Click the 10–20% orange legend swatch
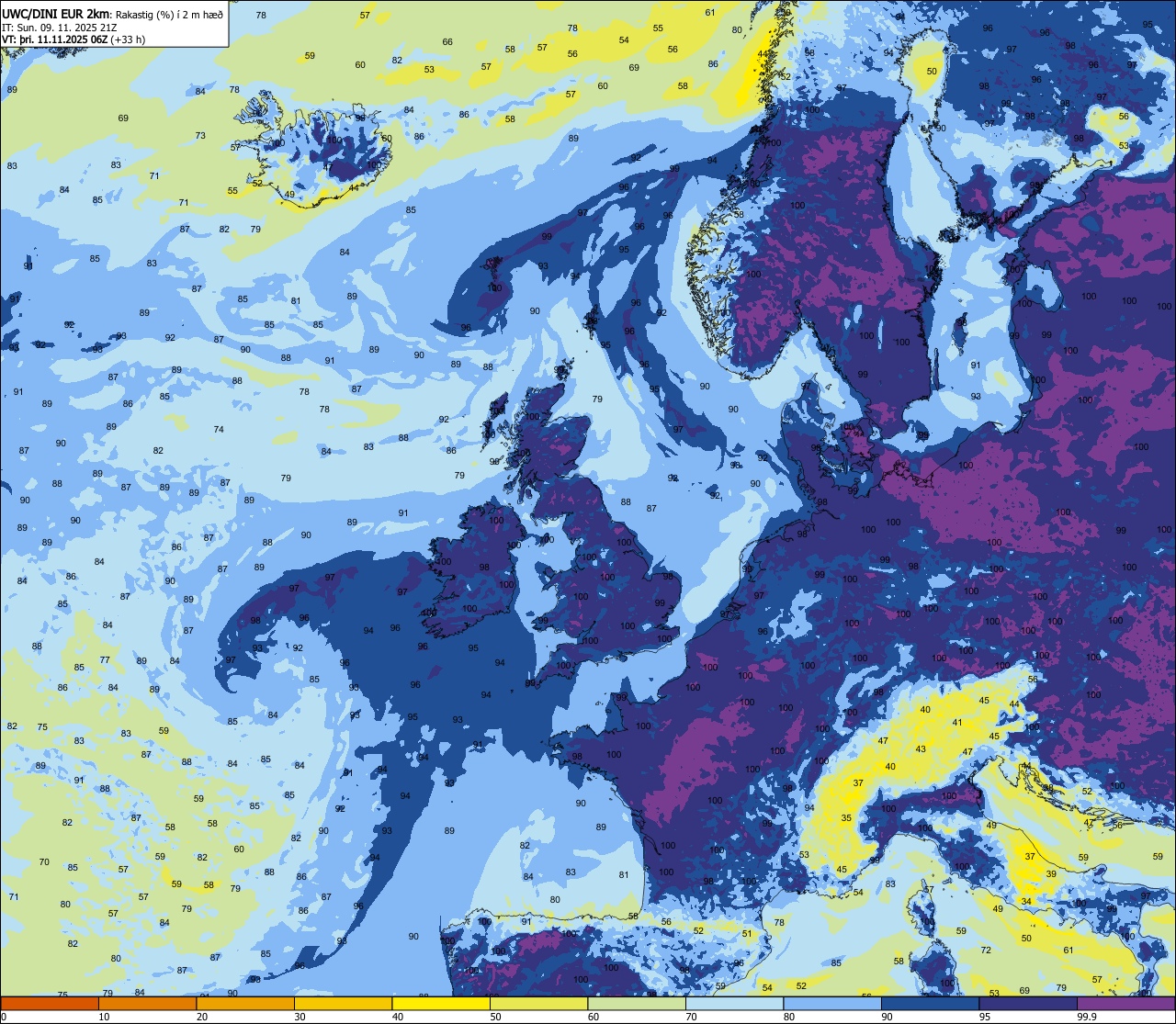This screenshot has height=1024, width=1176. 148,1003
